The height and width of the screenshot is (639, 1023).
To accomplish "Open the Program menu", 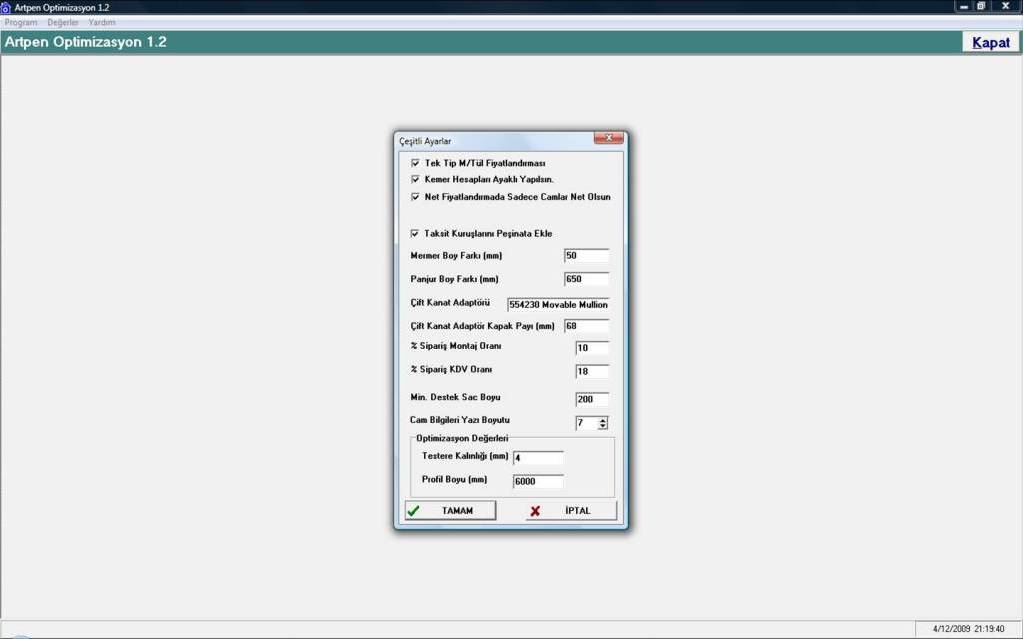I will [21, 22].
